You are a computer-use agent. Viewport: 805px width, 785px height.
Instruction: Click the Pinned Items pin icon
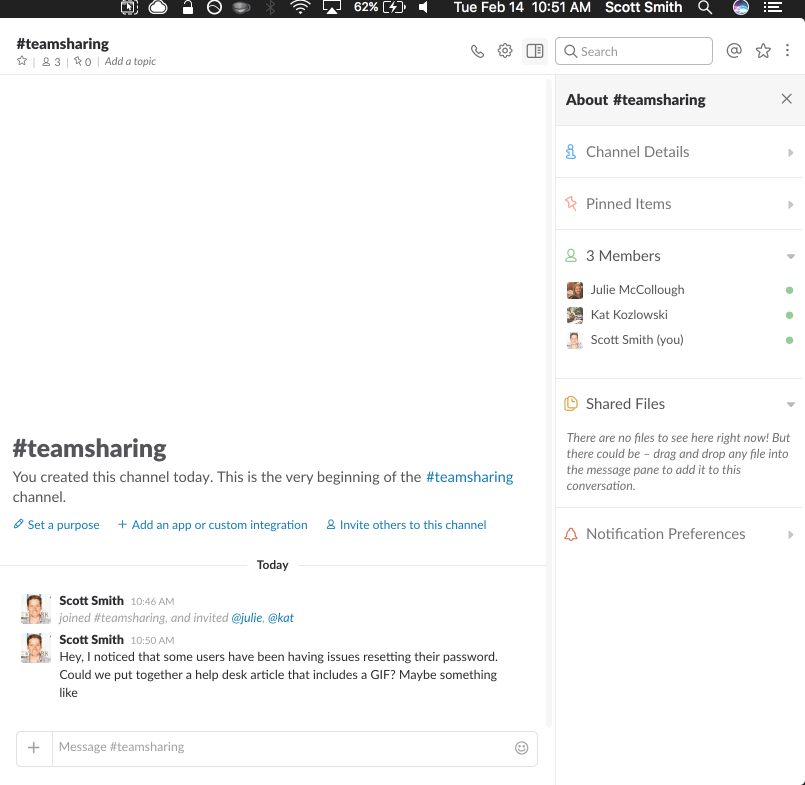click(571, 203)
